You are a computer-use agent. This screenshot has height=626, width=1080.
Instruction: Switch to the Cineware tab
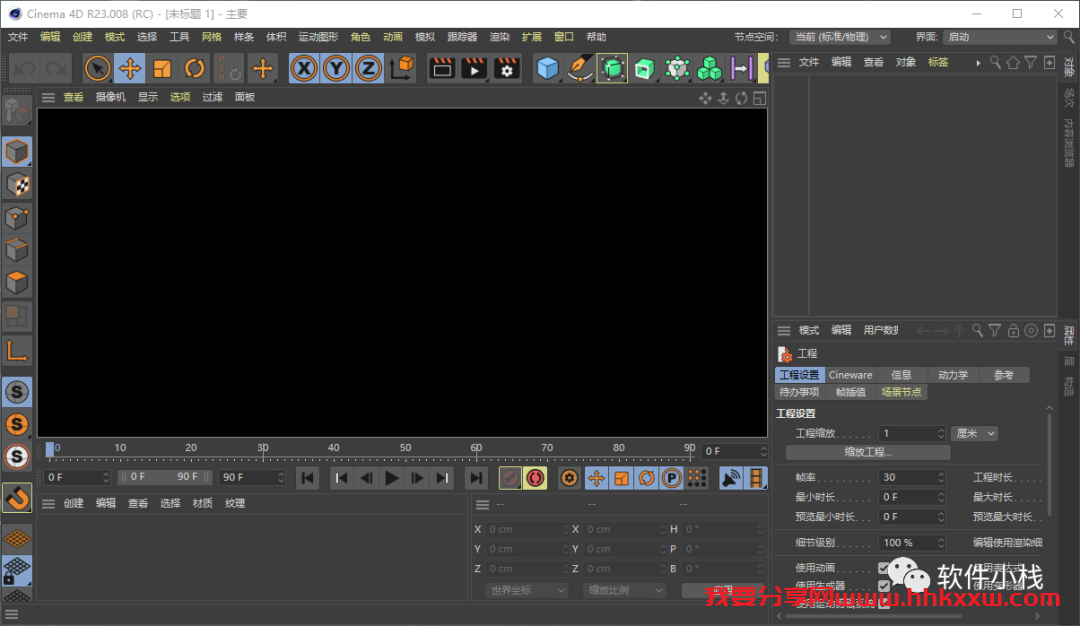pos(850,375)
